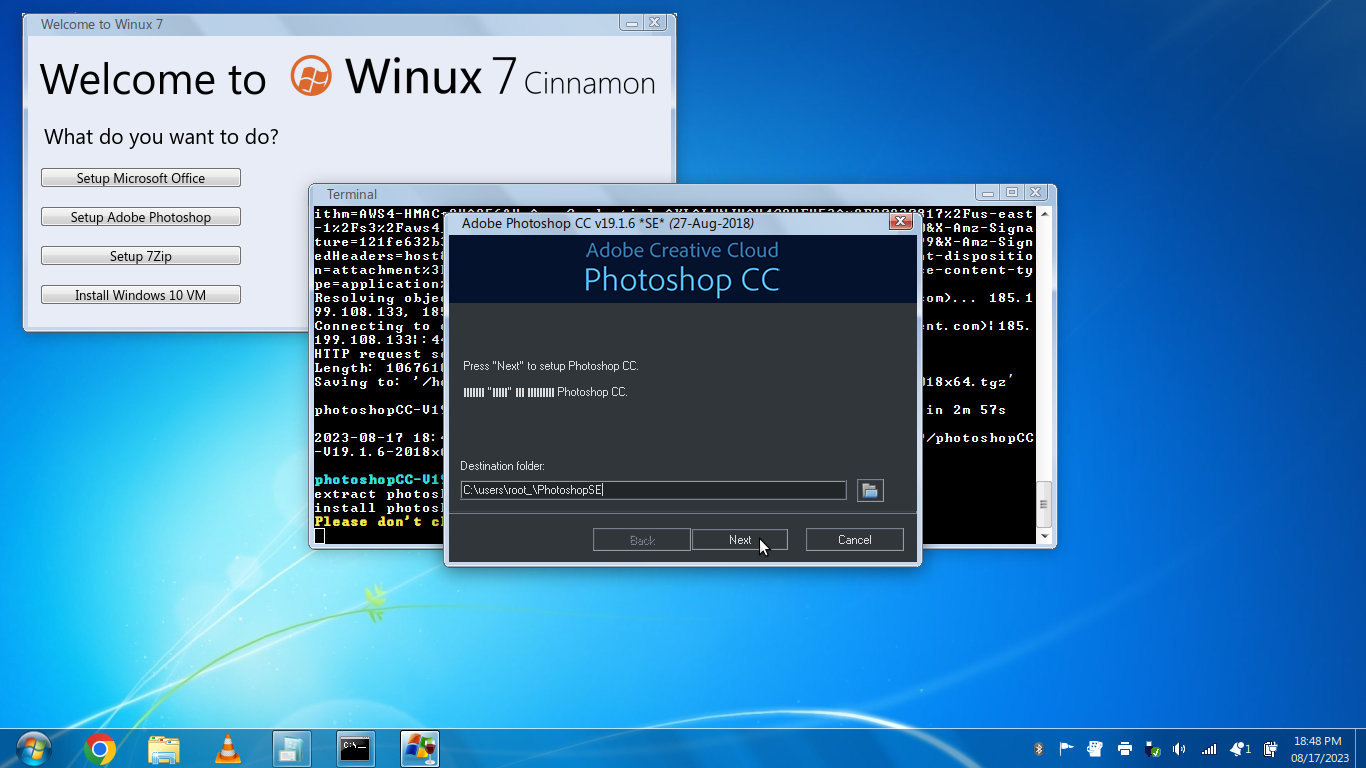The width and height of the screenshot is (1366, 768).
Task: Minimize the Welcome to Winux 7 window
Action: [x=632, y=22]
